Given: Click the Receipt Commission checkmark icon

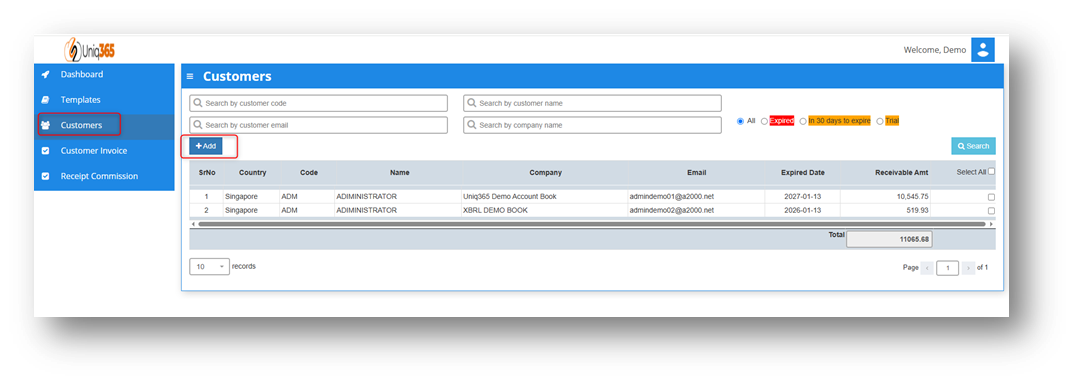Looking at the screenshot, I should (x=45, y=176).
